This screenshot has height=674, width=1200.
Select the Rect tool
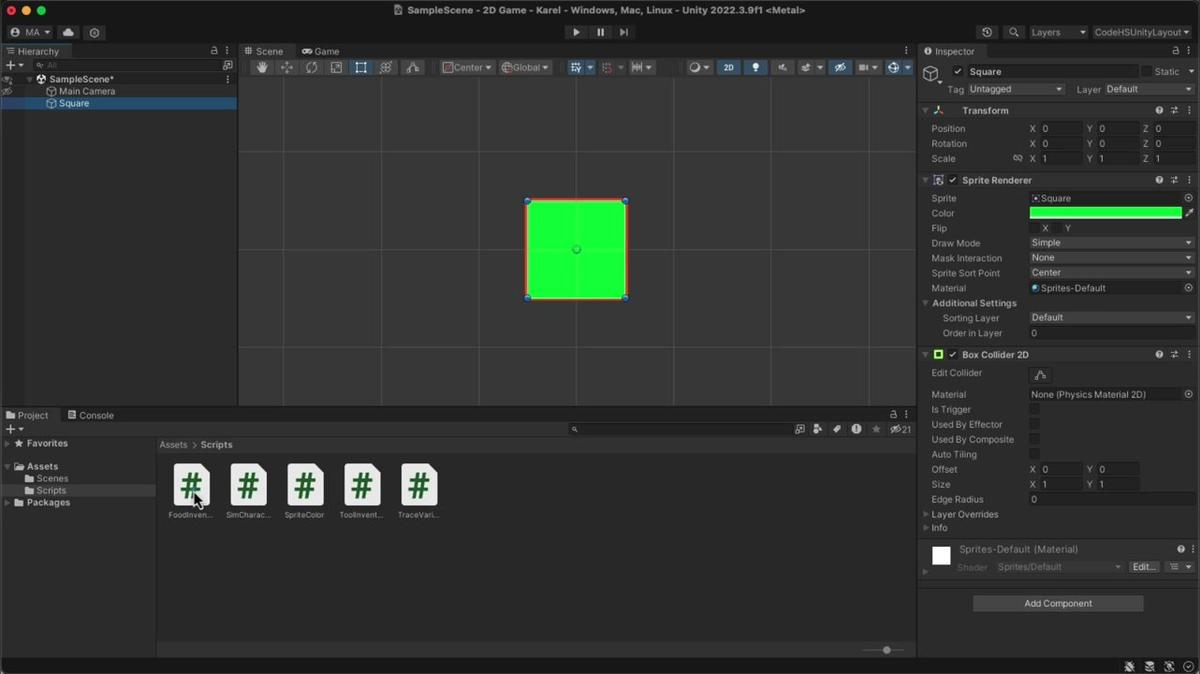361,67
